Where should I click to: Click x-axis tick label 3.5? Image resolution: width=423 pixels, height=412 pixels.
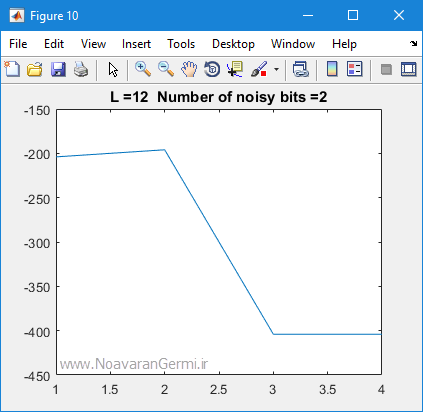coord(327,390)
